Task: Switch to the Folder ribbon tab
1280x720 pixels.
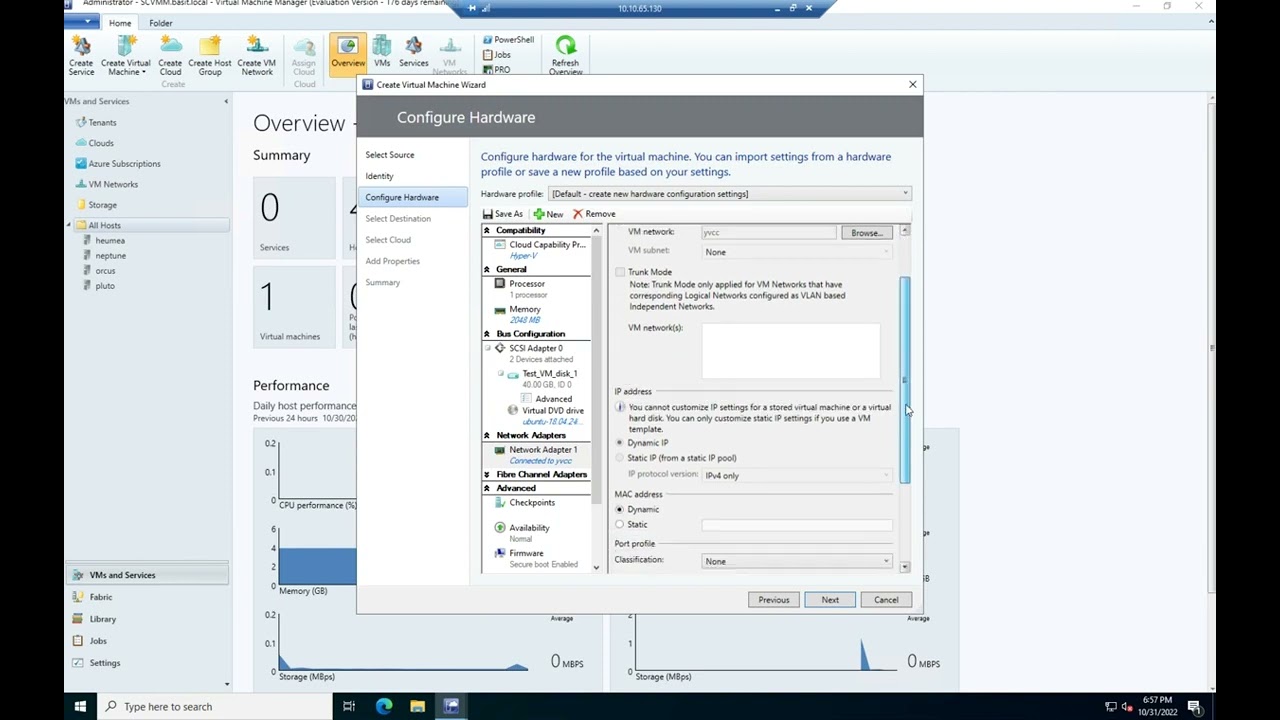Action: 161,23
